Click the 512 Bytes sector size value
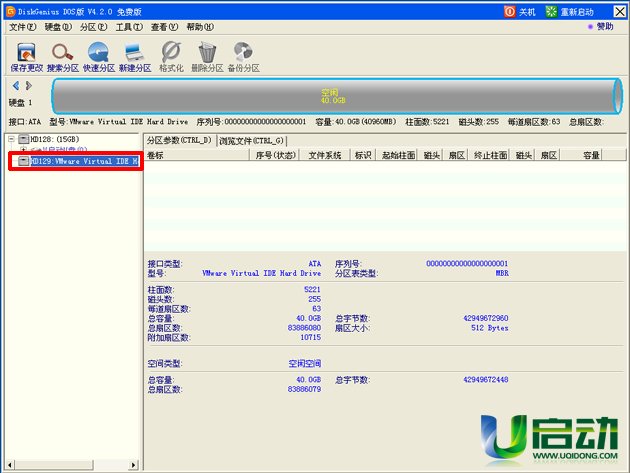This screenshot has width=630, height=473. [489, 328]
